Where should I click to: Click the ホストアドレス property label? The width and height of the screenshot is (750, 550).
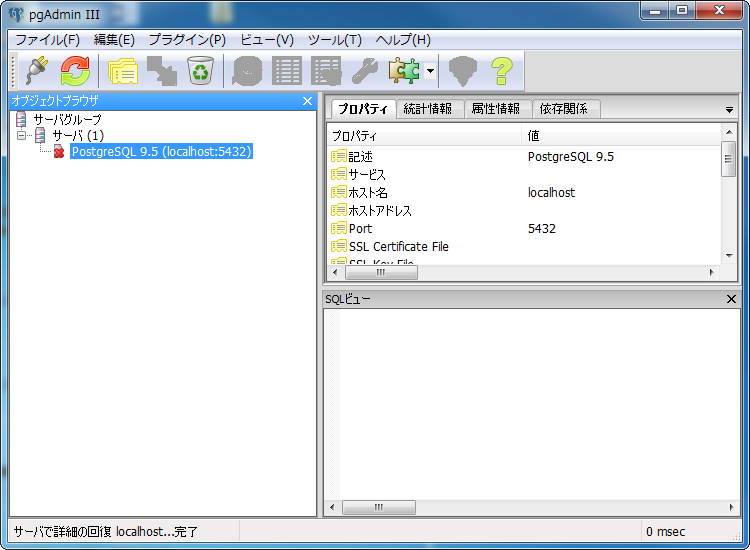point(380,210)
